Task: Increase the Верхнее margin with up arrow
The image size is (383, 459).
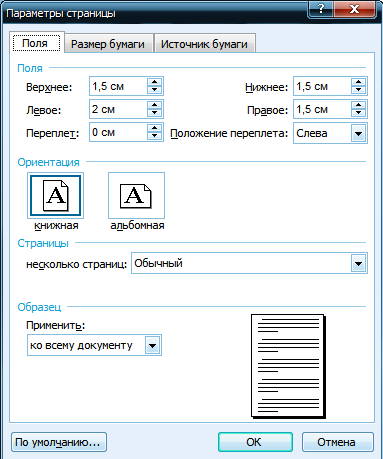Action: pos(154,82)
